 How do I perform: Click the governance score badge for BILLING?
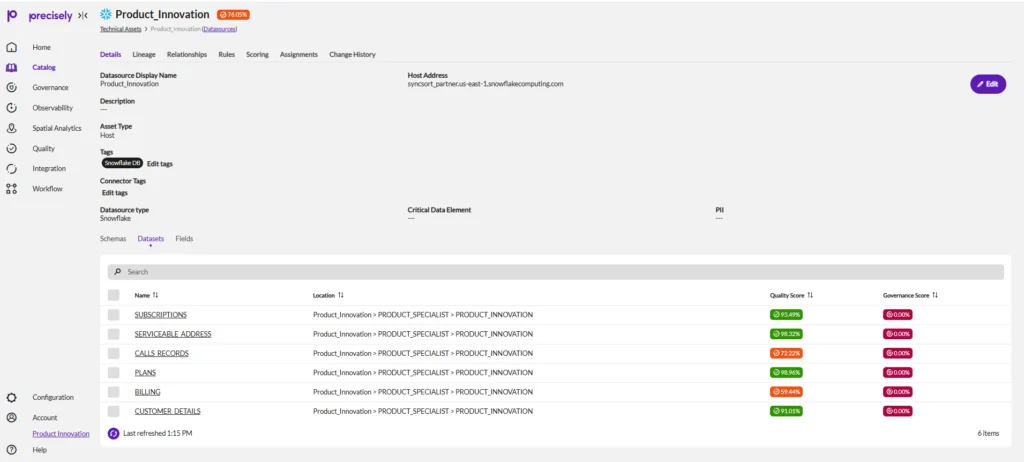point(897,392)
